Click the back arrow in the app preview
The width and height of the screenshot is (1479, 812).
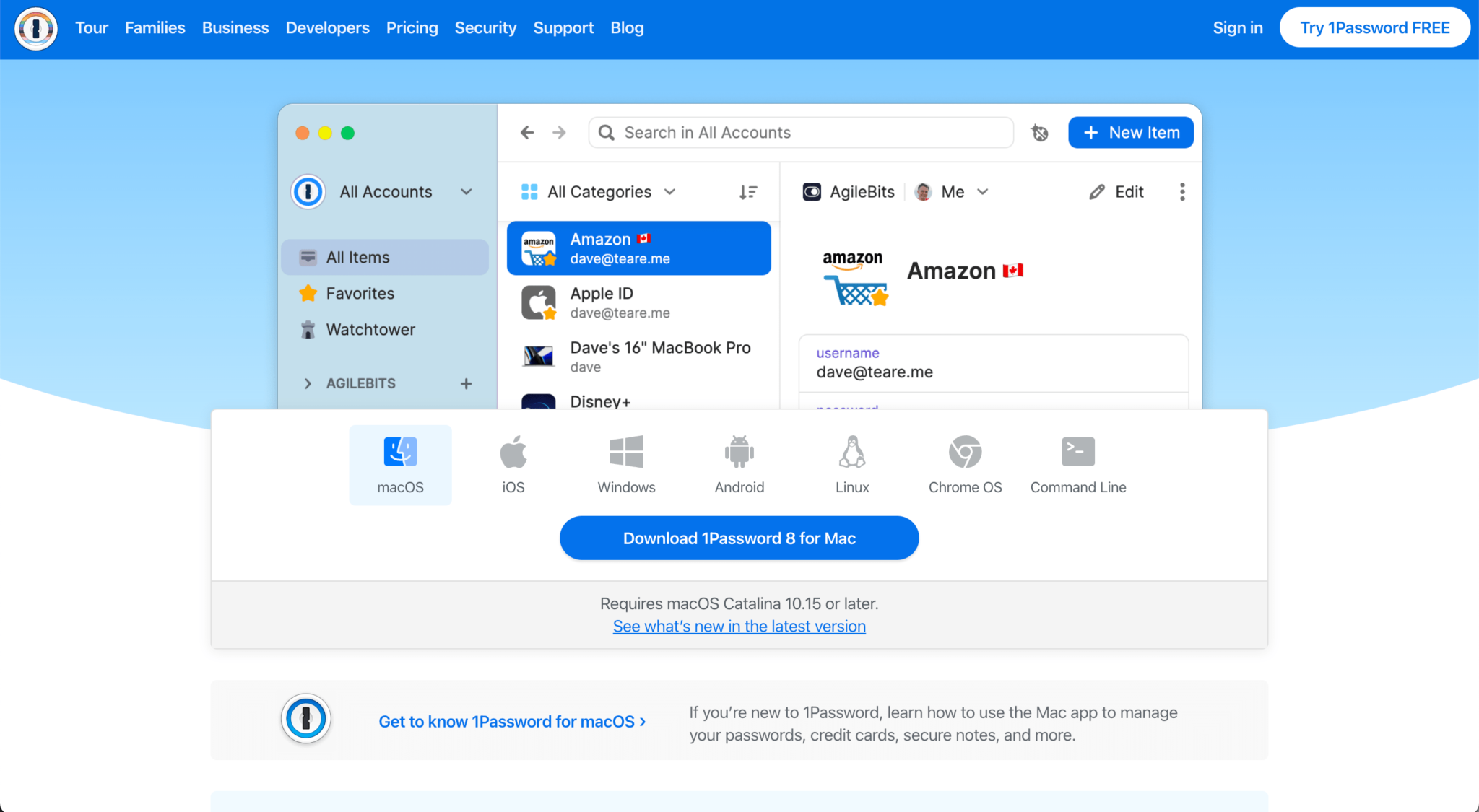(x=527, y=133)
